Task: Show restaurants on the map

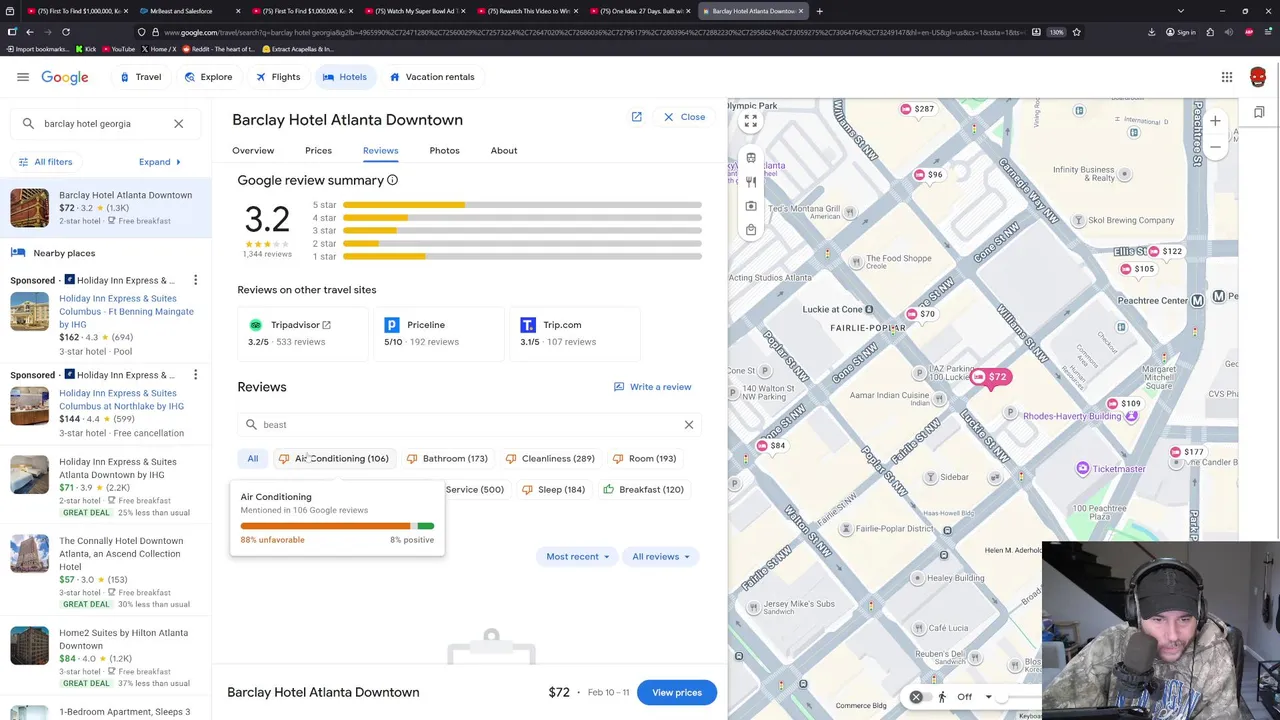Action: [750, 182]
